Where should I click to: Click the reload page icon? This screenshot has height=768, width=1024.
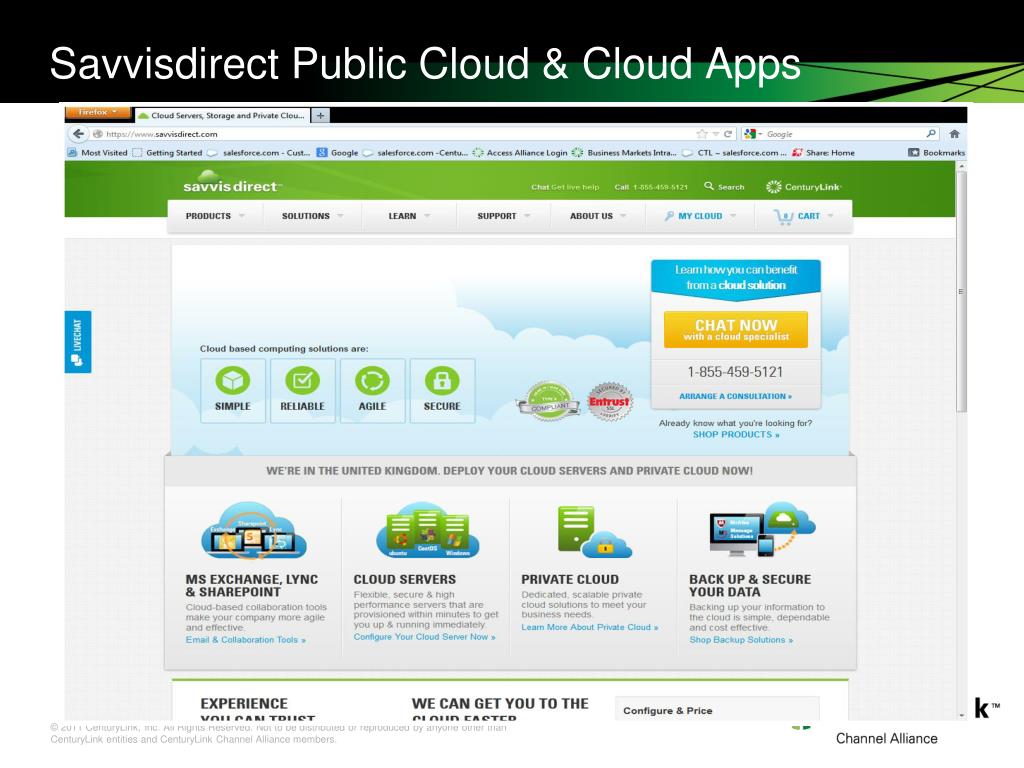(728, 134)
